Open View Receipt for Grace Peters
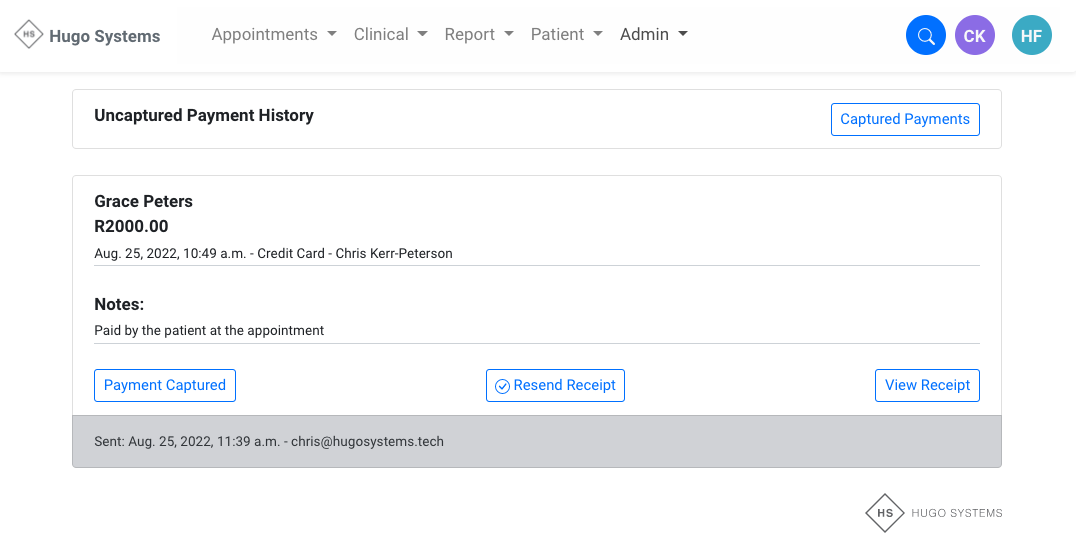The height and width of the screenshot is (552, 1076). pos(927,385)
